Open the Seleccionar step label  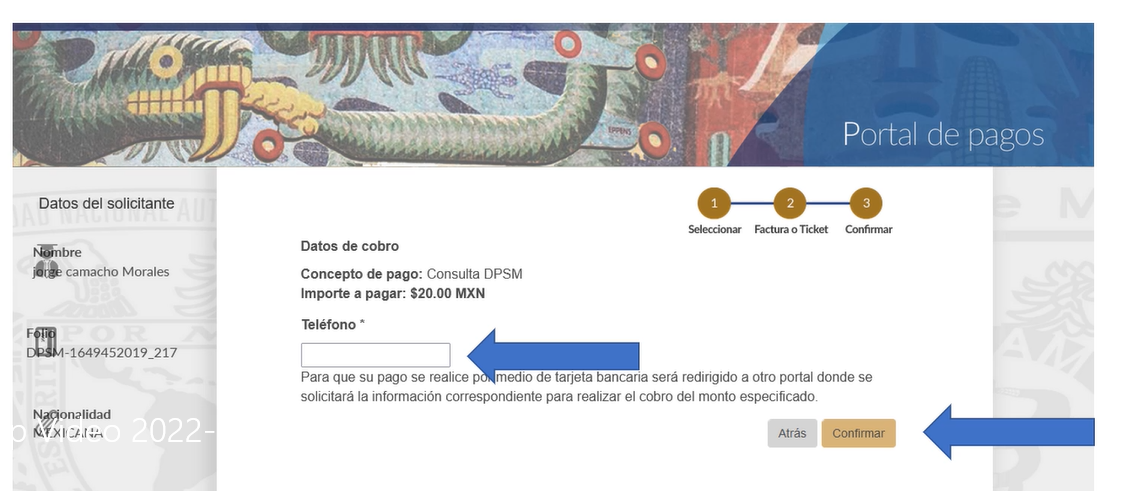click(x=715, y=229)
